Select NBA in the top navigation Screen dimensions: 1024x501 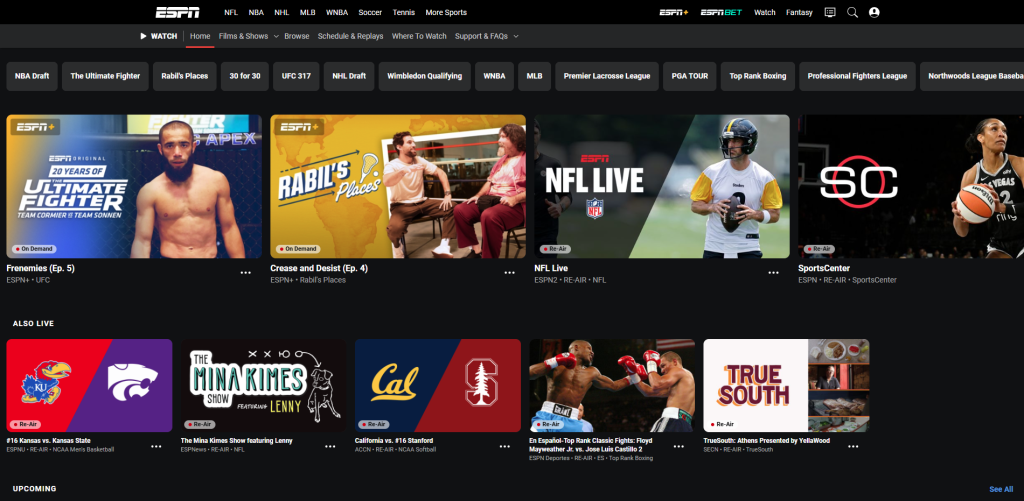(x=256, y=12)
